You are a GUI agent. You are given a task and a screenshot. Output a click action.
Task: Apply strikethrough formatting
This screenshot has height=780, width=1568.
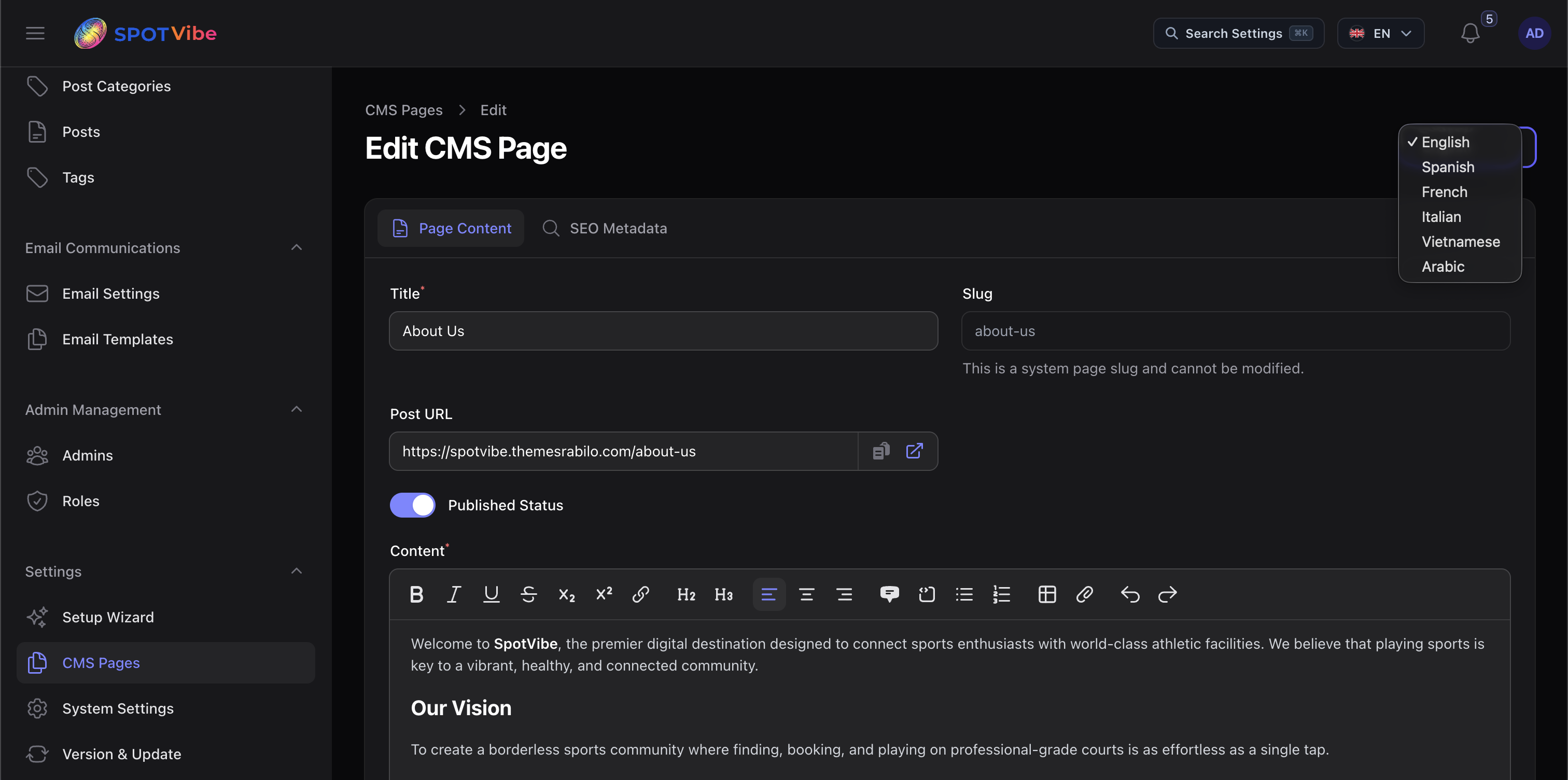(529, 594)
